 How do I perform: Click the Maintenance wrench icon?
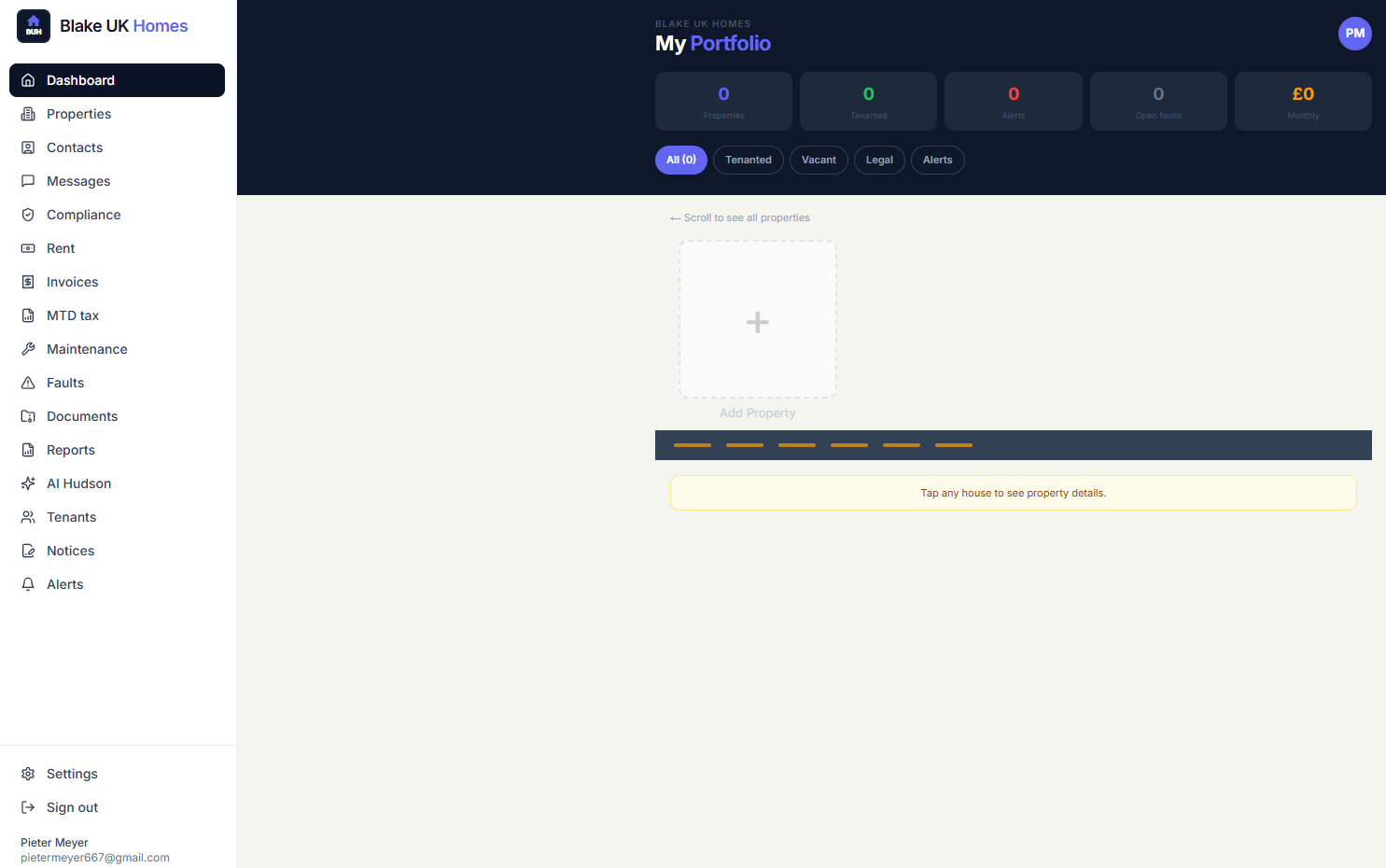click(x=28, y=349)
